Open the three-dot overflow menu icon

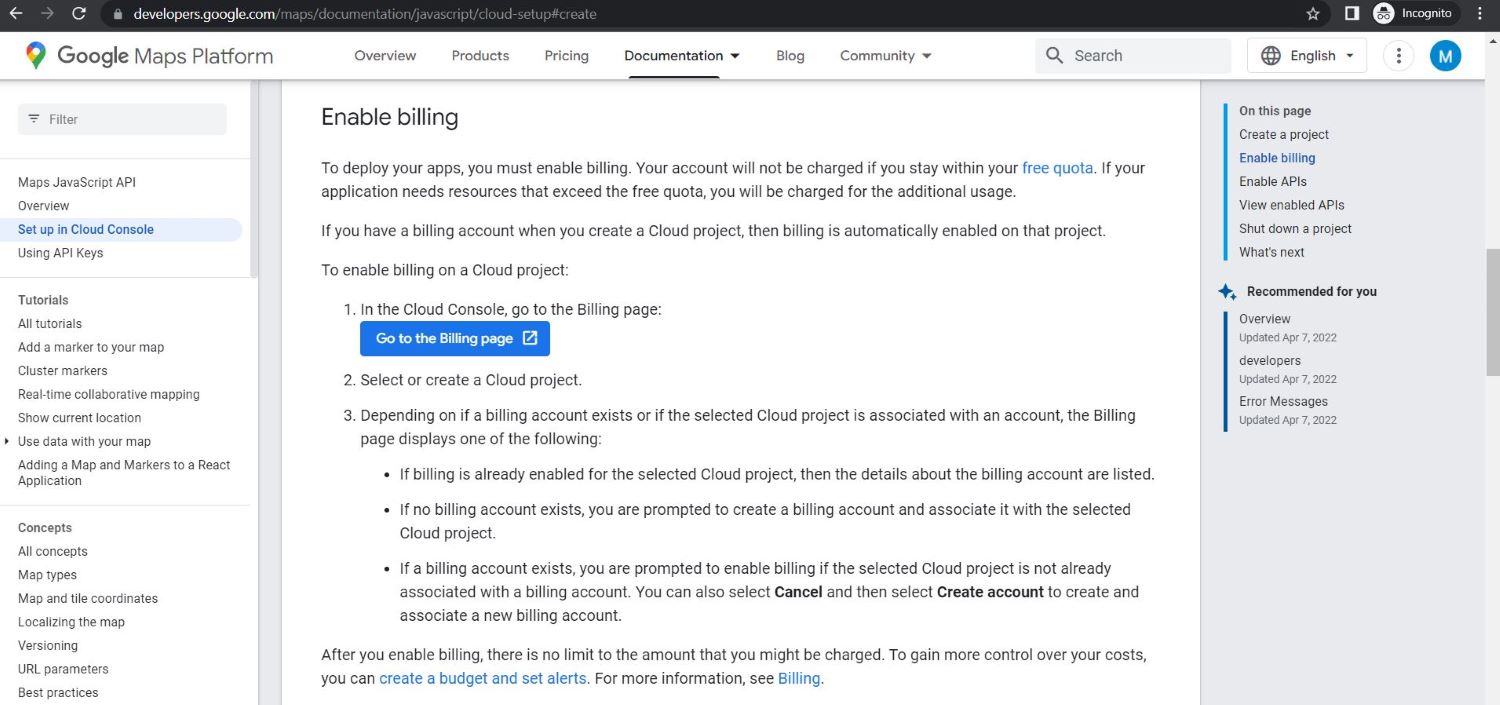1398,56
